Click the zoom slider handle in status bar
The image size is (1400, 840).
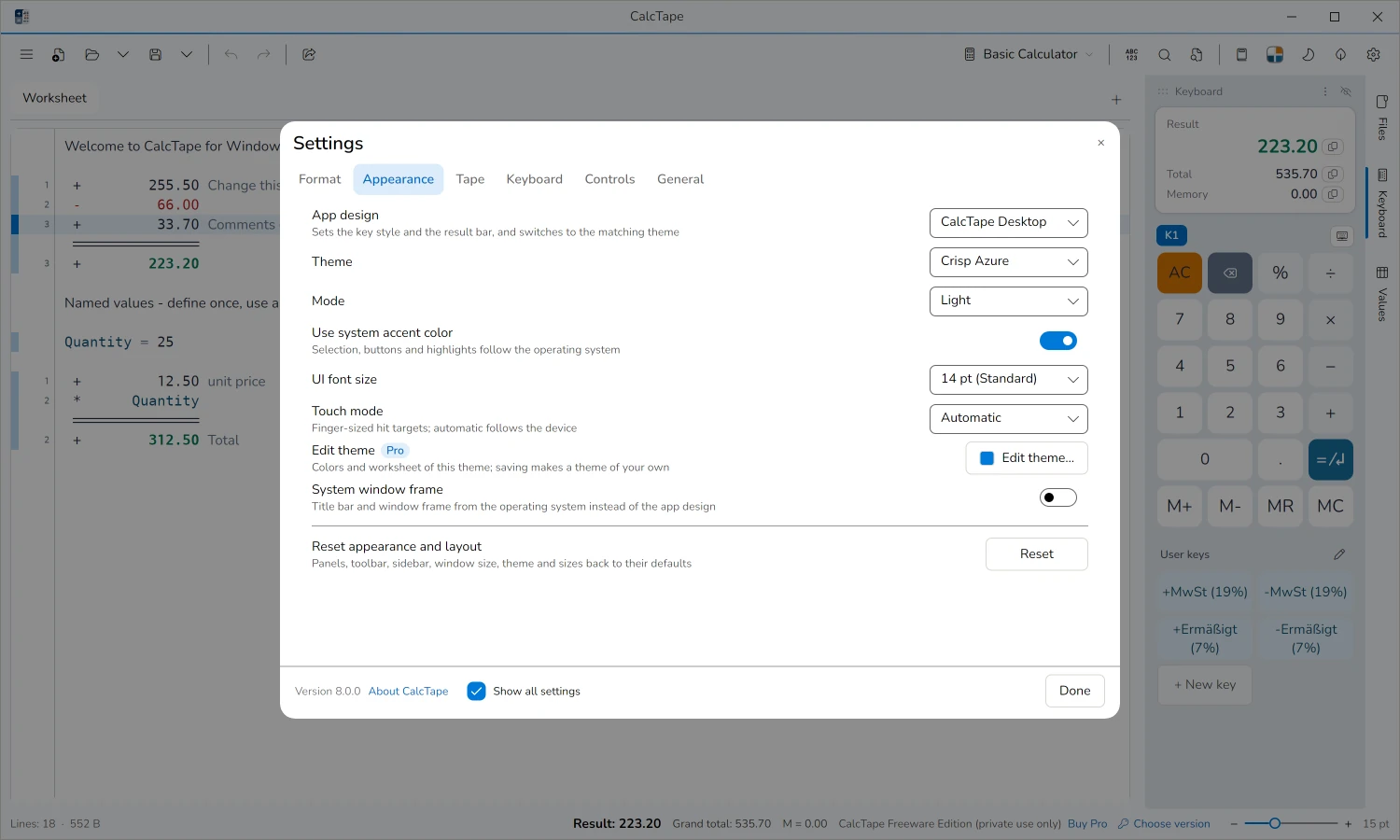click(x=1275, y=823)
